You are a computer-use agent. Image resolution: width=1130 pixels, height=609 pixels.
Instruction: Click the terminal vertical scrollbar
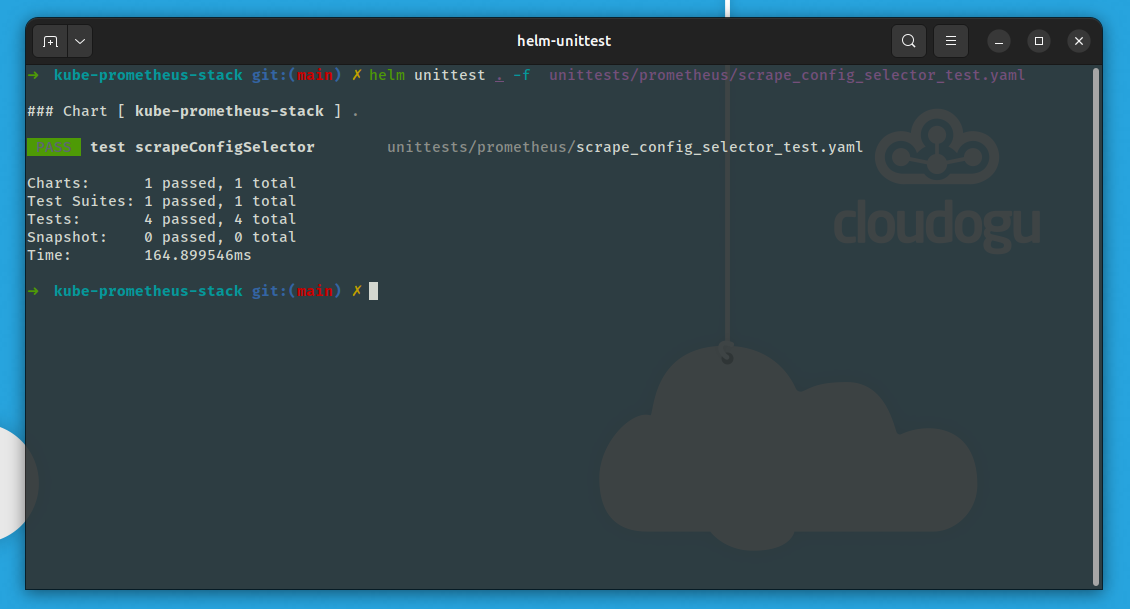coord(1096,326)
